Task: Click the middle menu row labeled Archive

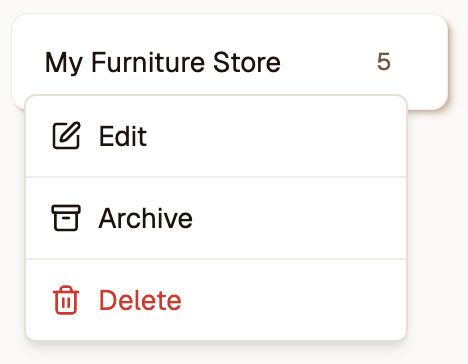Action: (x=216, y=218)
